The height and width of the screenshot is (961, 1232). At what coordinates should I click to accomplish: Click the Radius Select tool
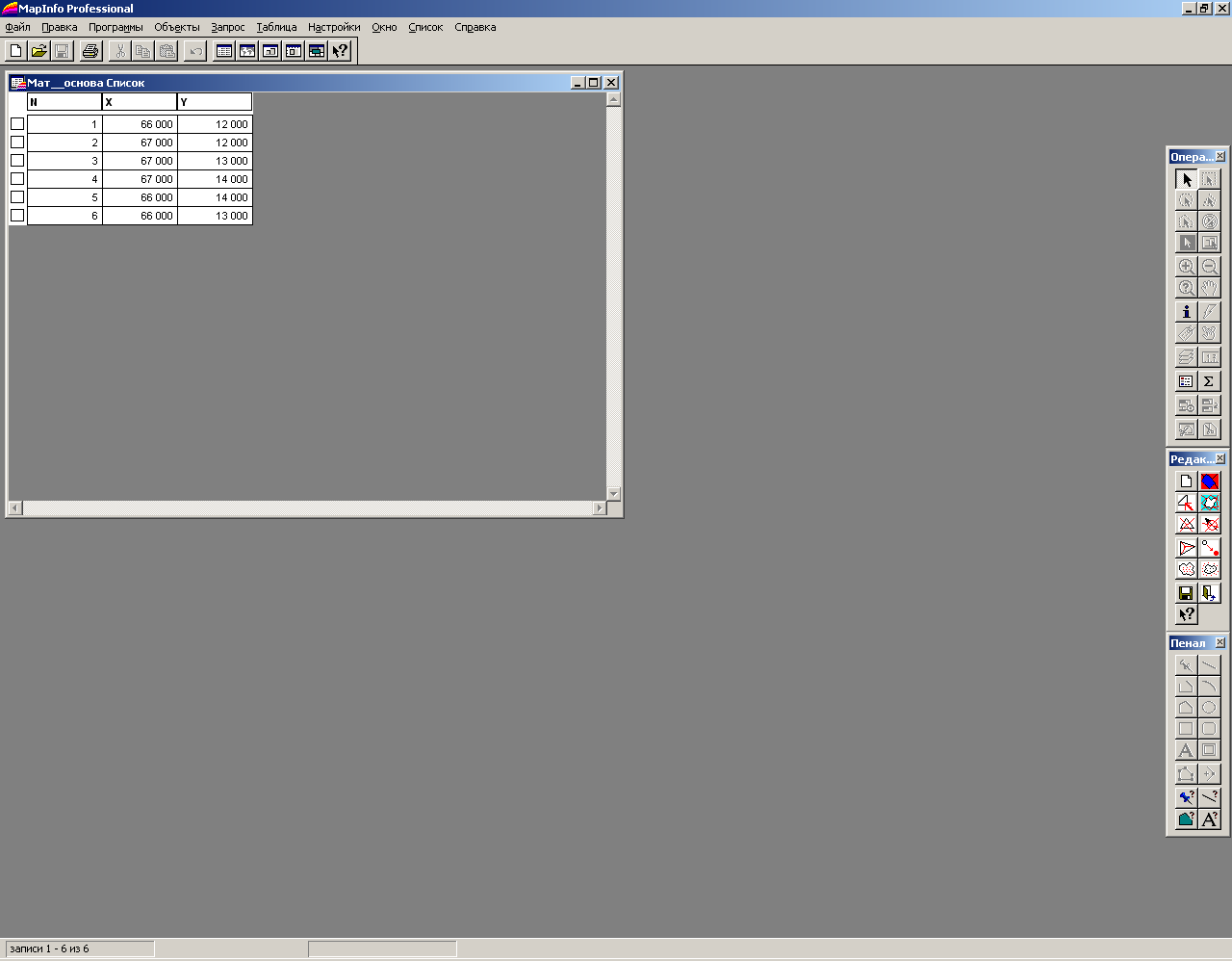[x=1186, y=200]
